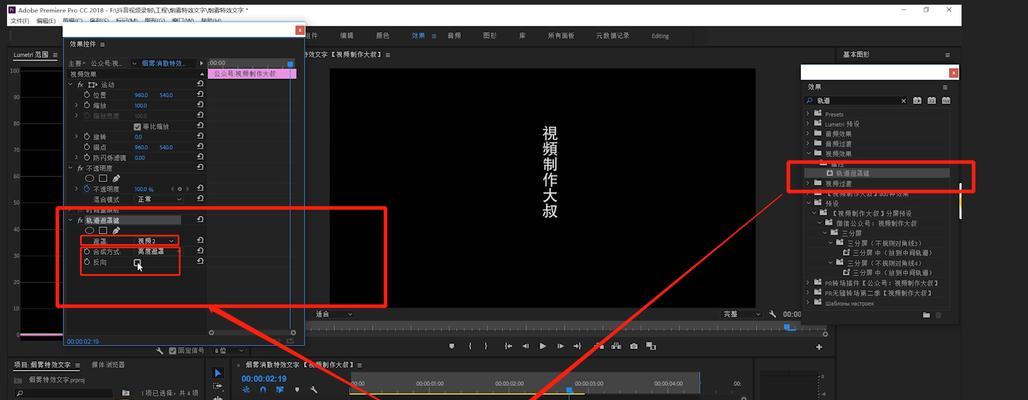This screenshot has height=400, width=1028.
Task: Toggle animation stopwatch for 位置 property
Action: pos(87,95)
